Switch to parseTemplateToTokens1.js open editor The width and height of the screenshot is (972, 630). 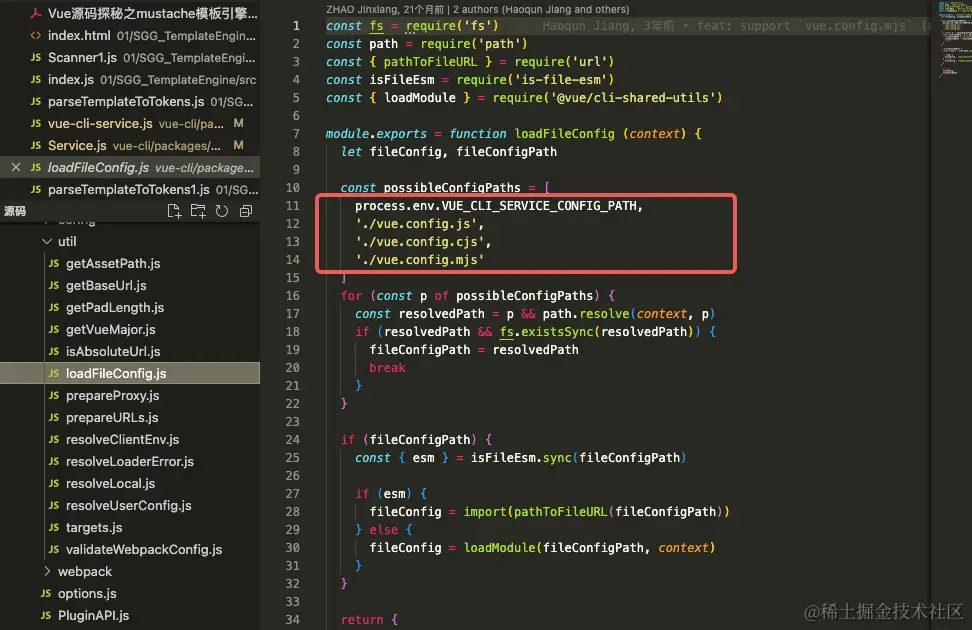point(130,190)
